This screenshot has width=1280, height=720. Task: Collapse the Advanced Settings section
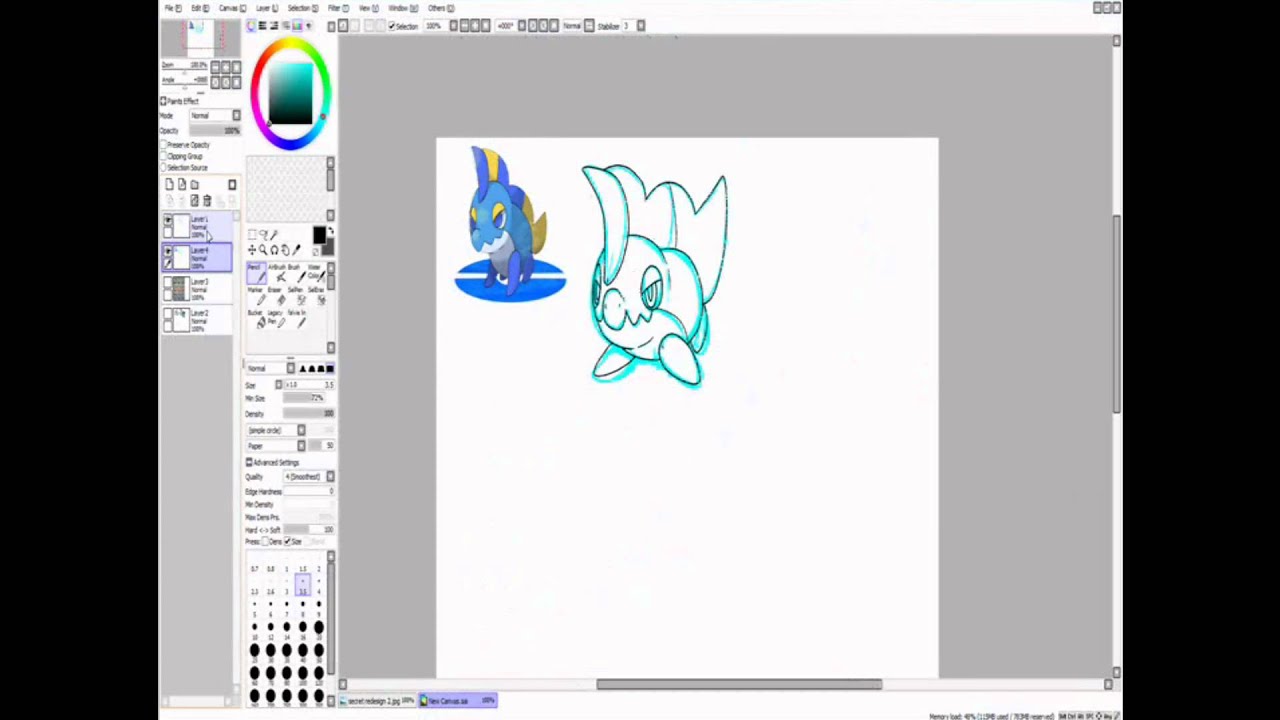point(248,462)
